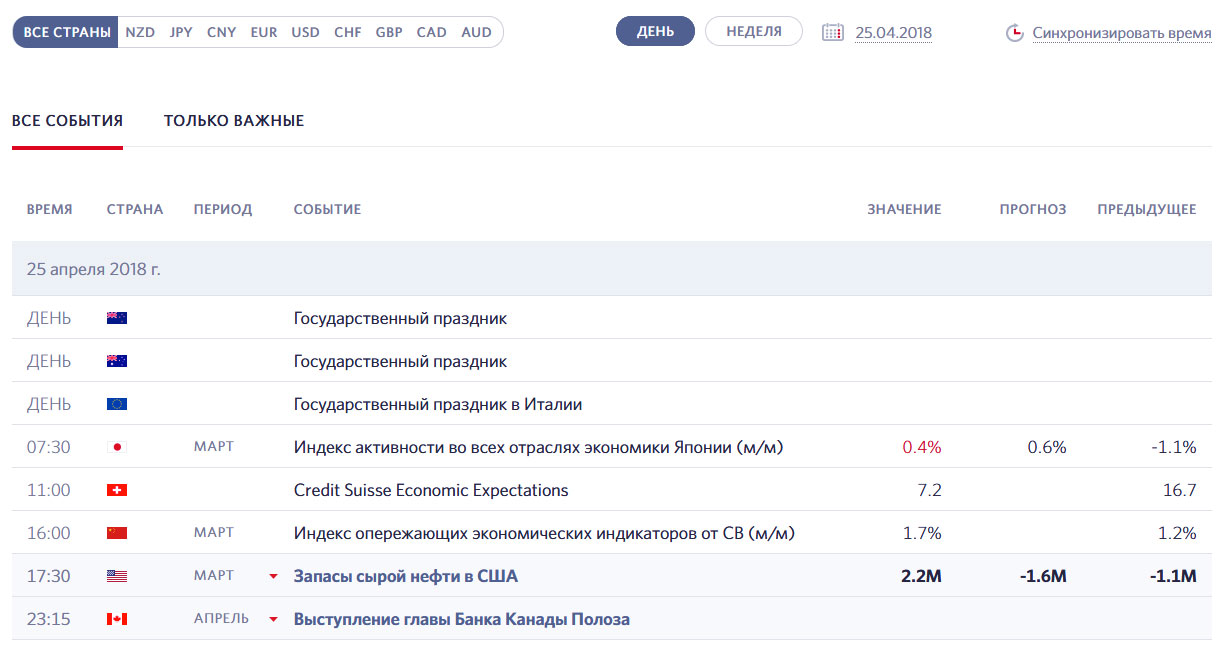
Task: Switch the view to ДЕНЬ
Action: pyautogui.click(x=655, y=31)
